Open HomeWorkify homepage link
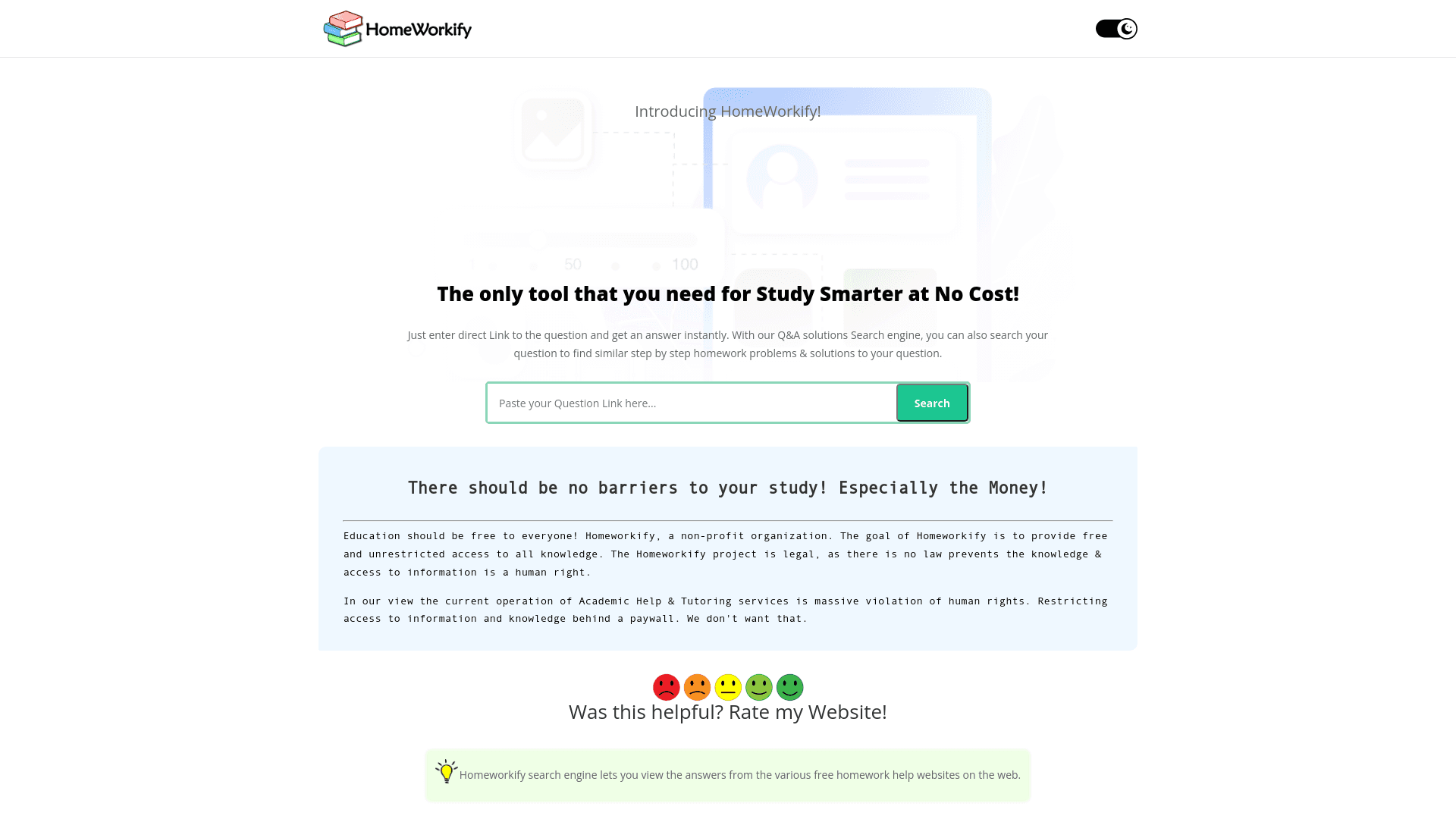This screenshot has height=819, width=1456. 397,28
